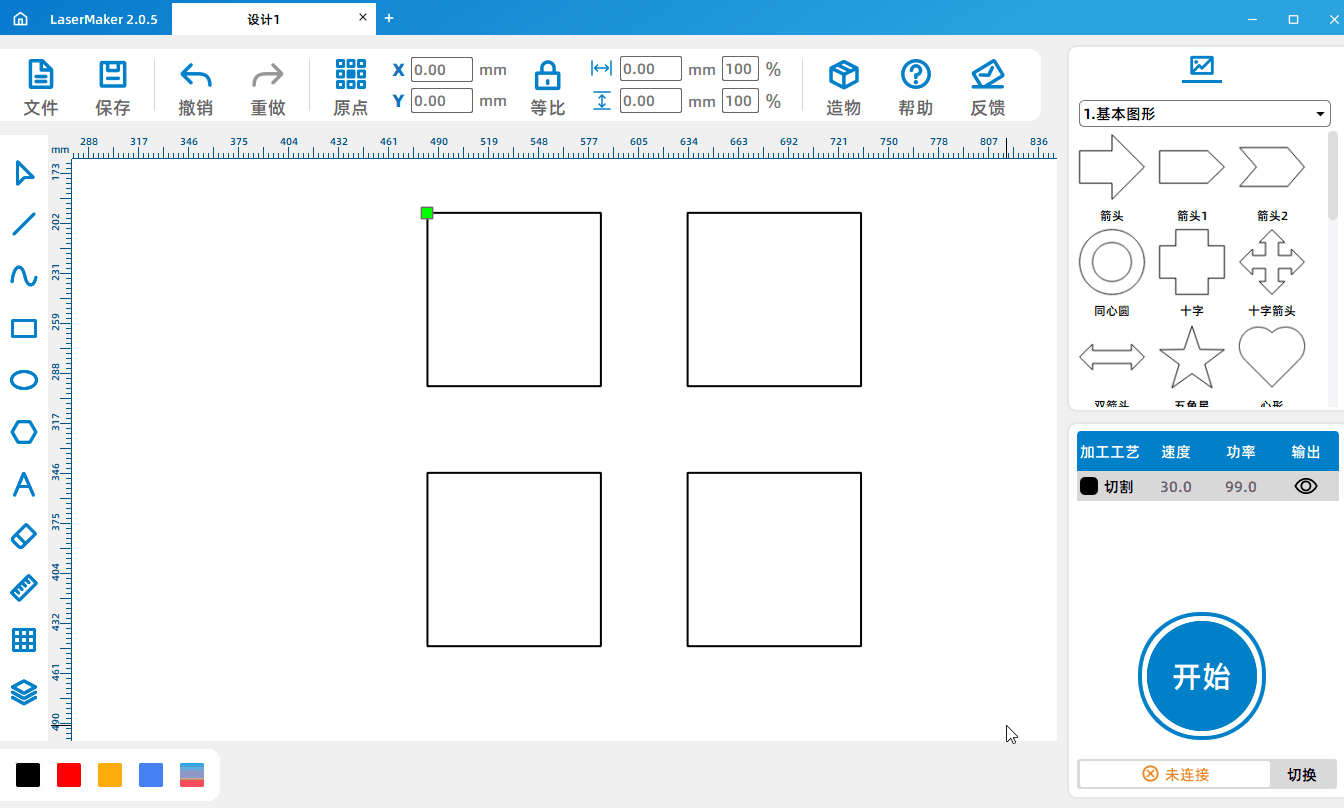The width and height of the screenshot is (1344, 808).
Task: Insert the heart shape
Action: (x=1272, y=357)
